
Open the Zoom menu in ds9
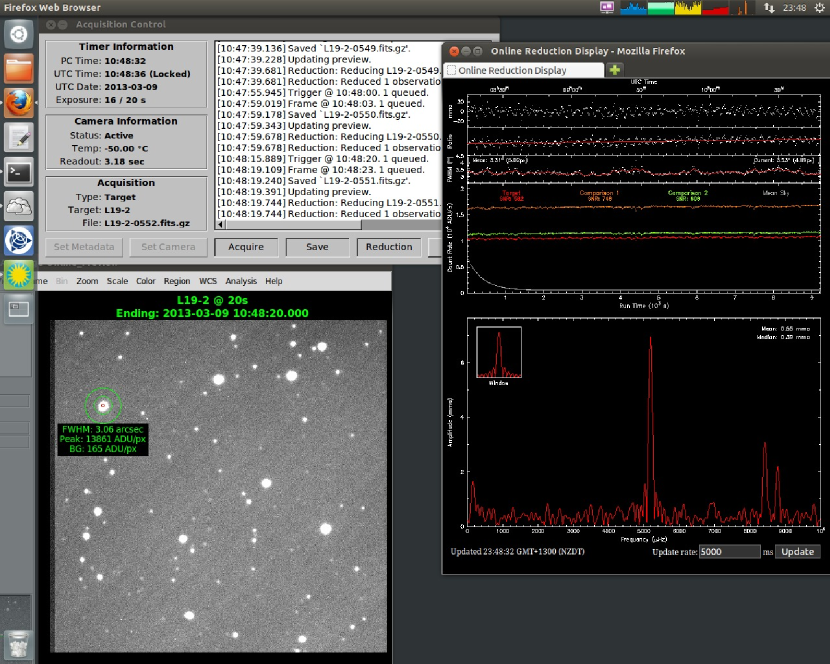click(x=87, y=281)
